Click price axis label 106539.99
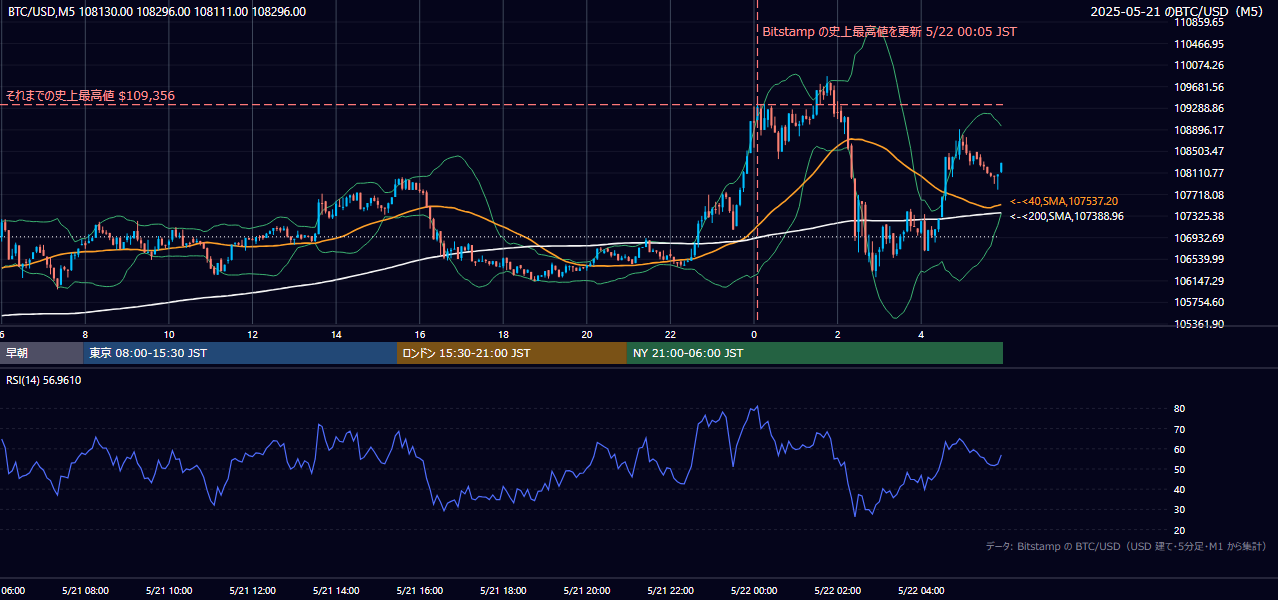The width and height of the screenshot is (1278, 600). [1198, 259]
